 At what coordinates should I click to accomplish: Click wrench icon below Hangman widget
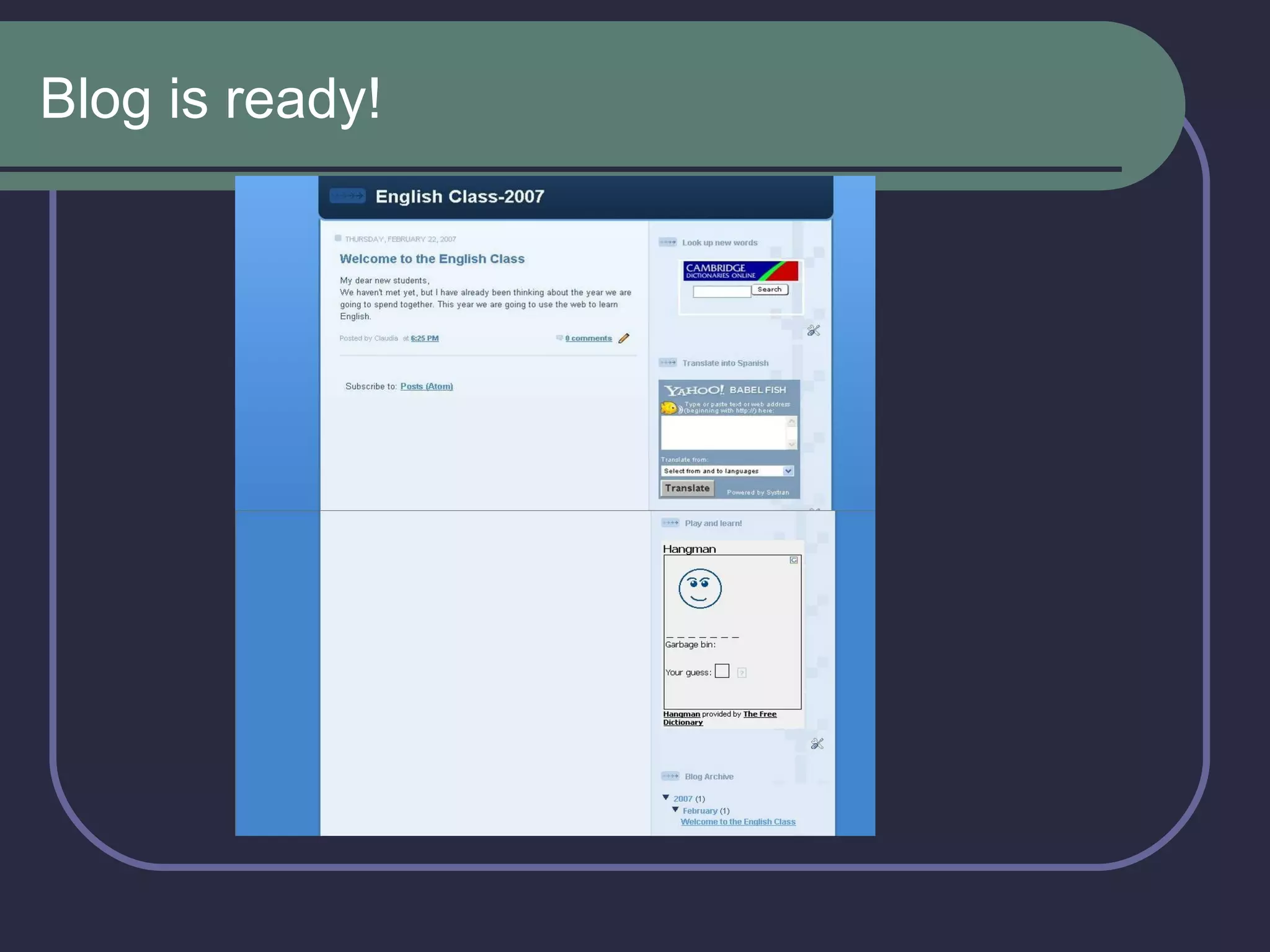pos(817,744)
